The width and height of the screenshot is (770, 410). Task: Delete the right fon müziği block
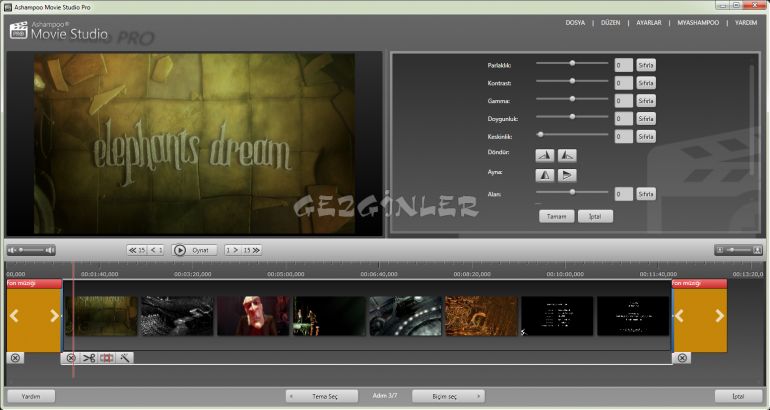click(682, 358)
